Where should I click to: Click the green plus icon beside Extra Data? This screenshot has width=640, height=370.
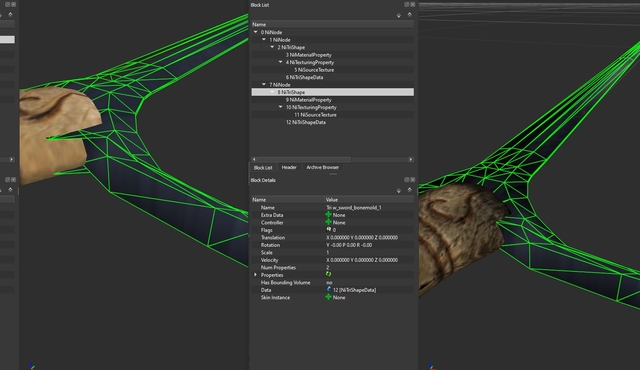(x=328, y=215)
